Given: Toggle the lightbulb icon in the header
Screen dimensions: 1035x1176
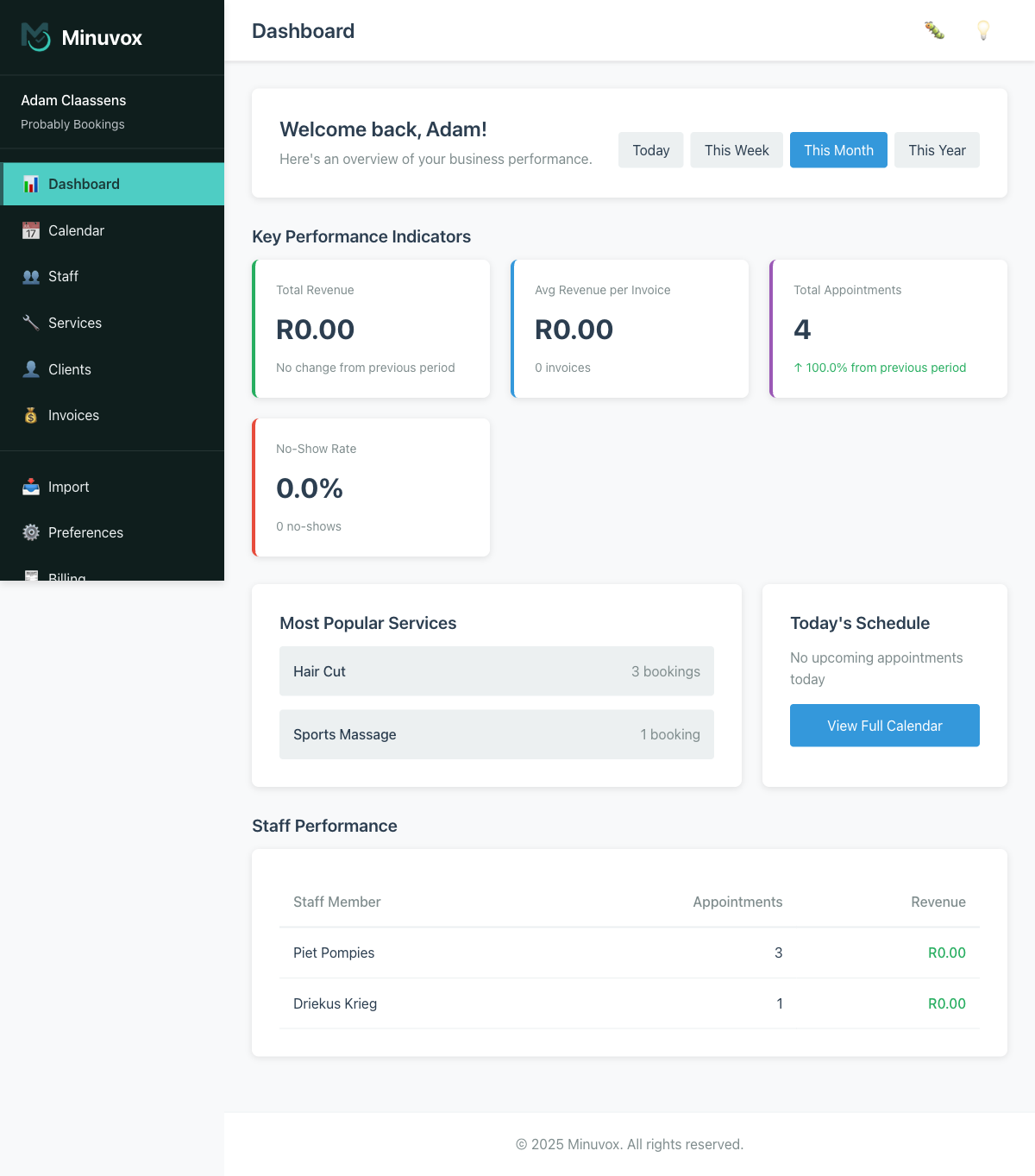Looking at the screenshot, I should tap(982, 31).
